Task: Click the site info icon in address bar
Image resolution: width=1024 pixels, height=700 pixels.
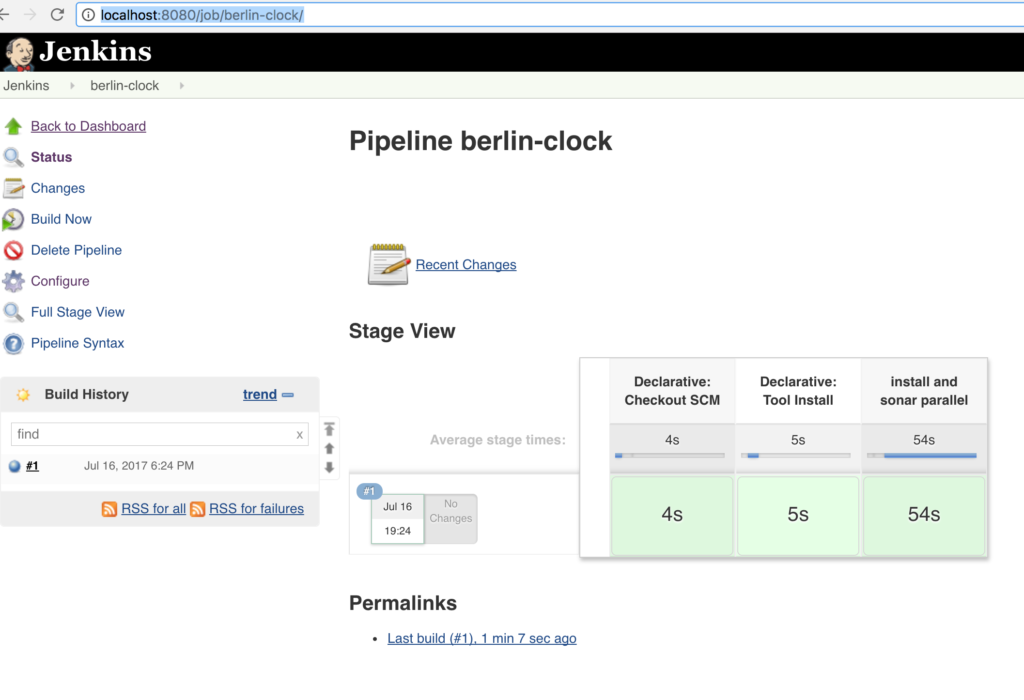Action: tap(88, 15)
